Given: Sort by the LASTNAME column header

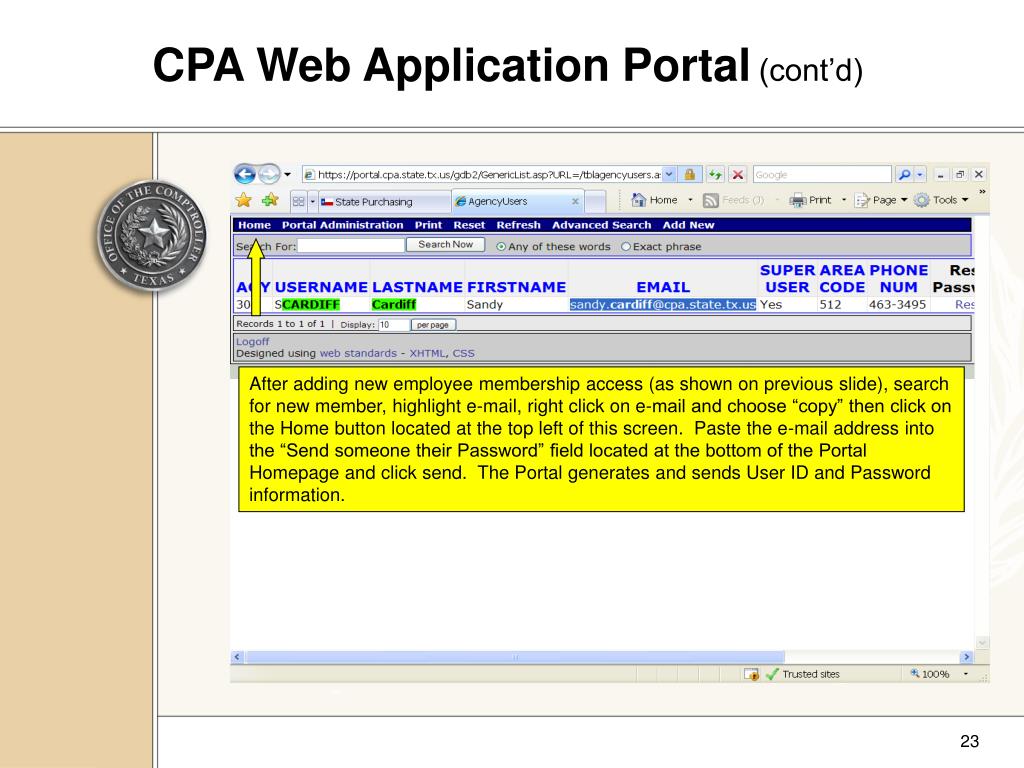Looking at the screenshot, I should pyautogui.click(x=417, y=287).
